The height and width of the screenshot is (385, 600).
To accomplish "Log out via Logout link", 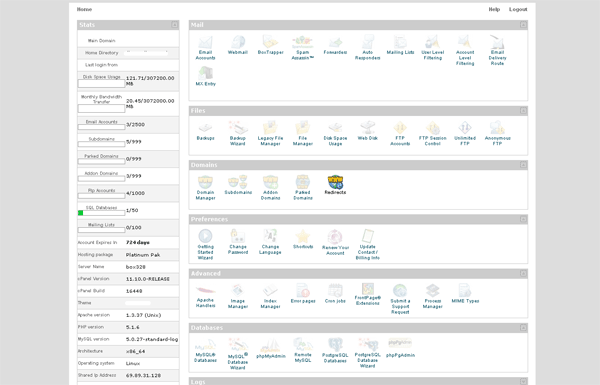I will [x=518, y=9].
